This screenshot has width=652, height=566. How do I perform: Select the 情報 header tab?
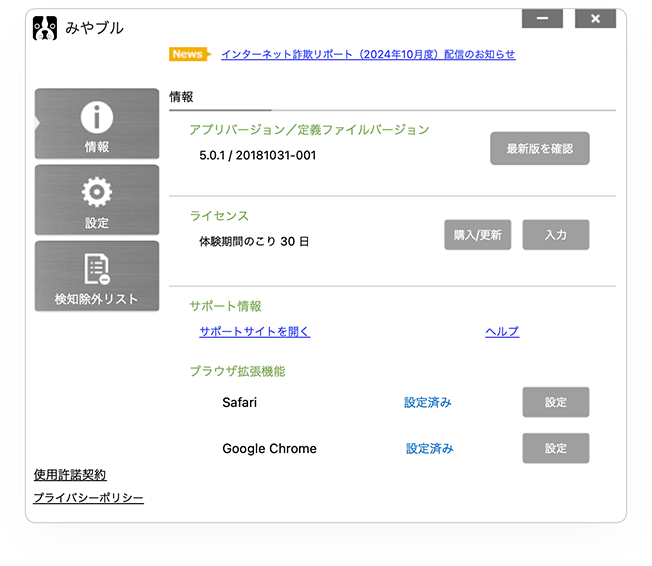click(182, 98)
